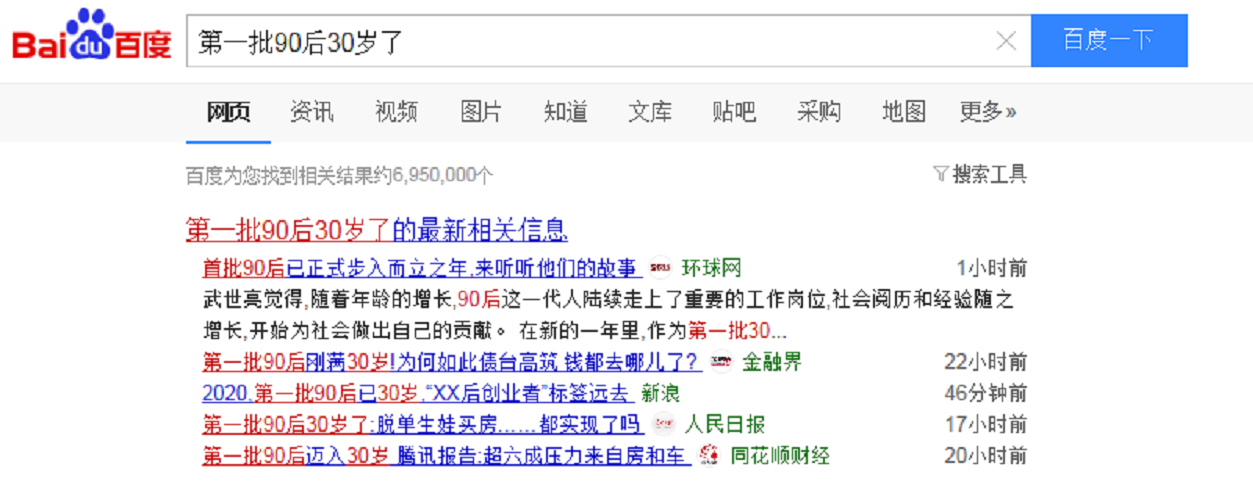Open article 第一批90后30岁了:脱单生娃买房
Screen dimensions: 1253x493
(422, 424)
